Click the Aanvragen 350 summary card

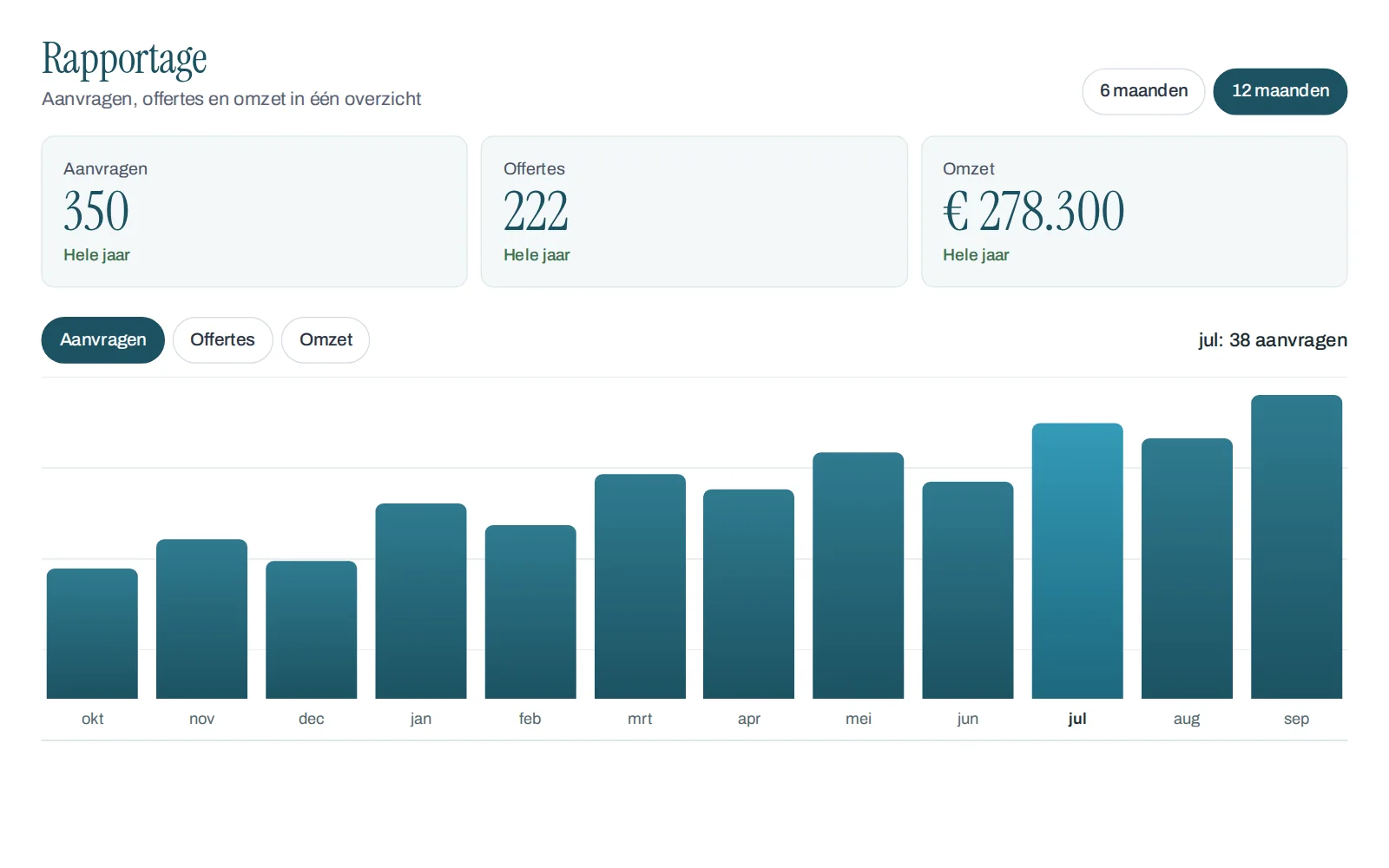tap(254, 211)
